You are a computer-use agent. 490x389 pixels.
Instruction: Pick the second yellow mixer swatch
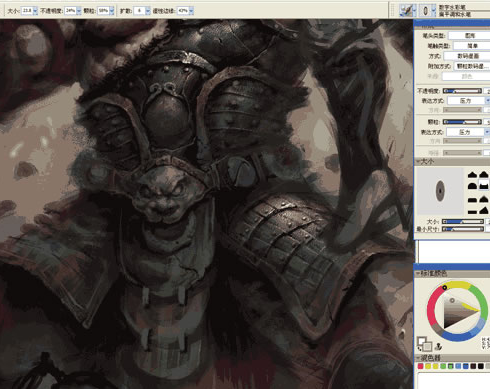[x=436, y=366]
